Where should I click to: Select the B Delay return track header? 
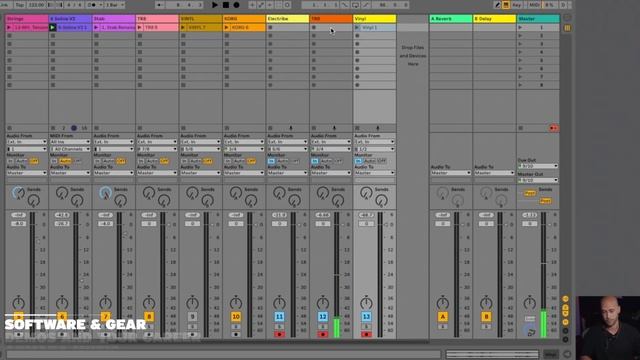[x=494, y=19]
